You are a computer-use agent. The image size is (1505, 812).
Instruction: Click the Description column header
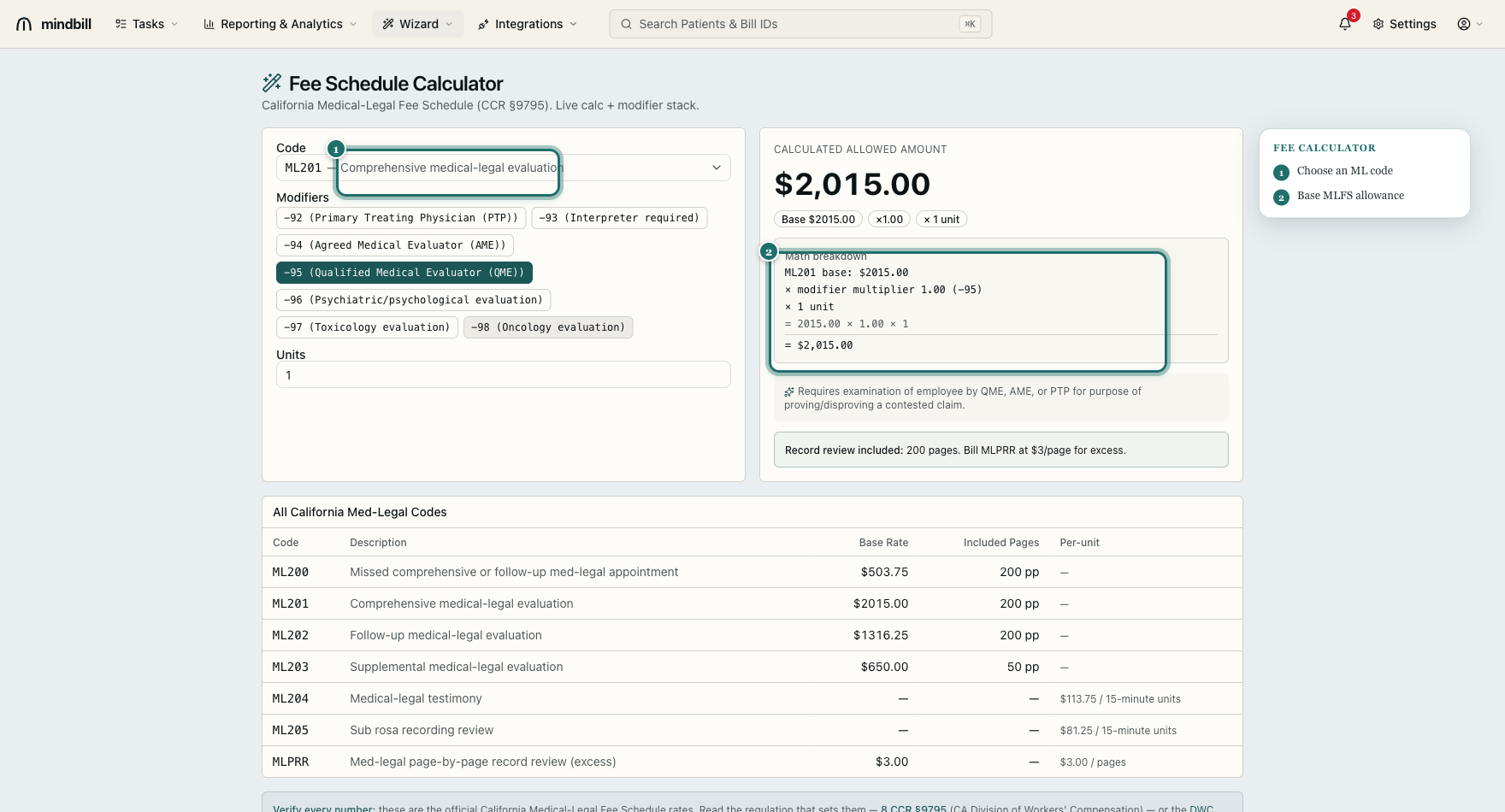click(x=378, y=543)
